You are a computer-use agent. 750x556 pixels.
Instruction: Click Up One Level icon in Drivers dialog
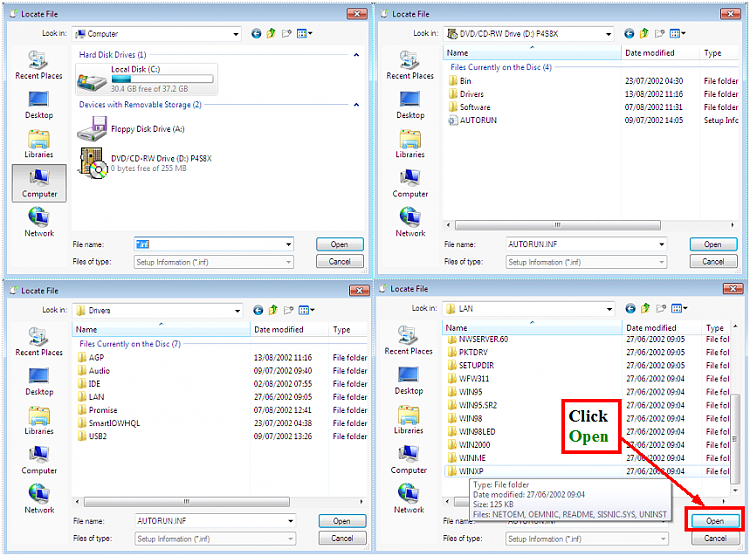(273, 310)
